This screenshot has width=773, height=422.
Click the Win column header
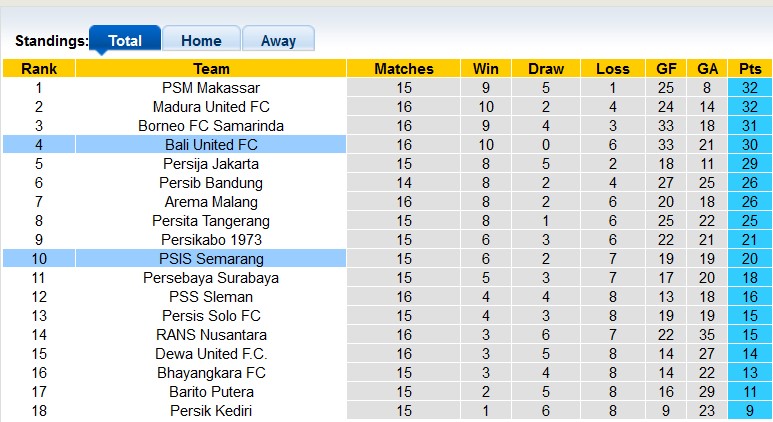[486, 69]
